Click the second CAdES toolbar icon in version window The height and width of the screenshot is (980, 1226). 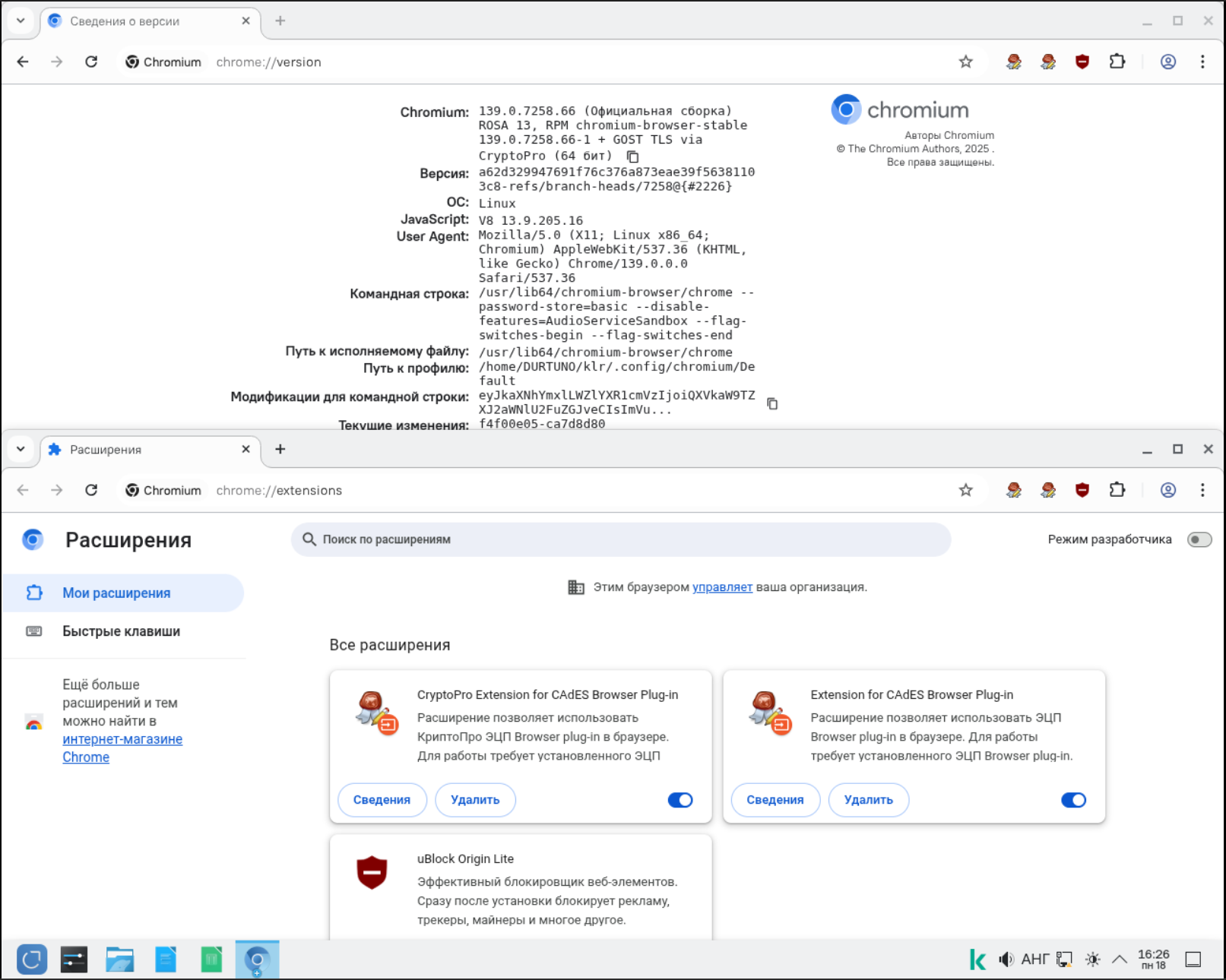point(1048,62)
